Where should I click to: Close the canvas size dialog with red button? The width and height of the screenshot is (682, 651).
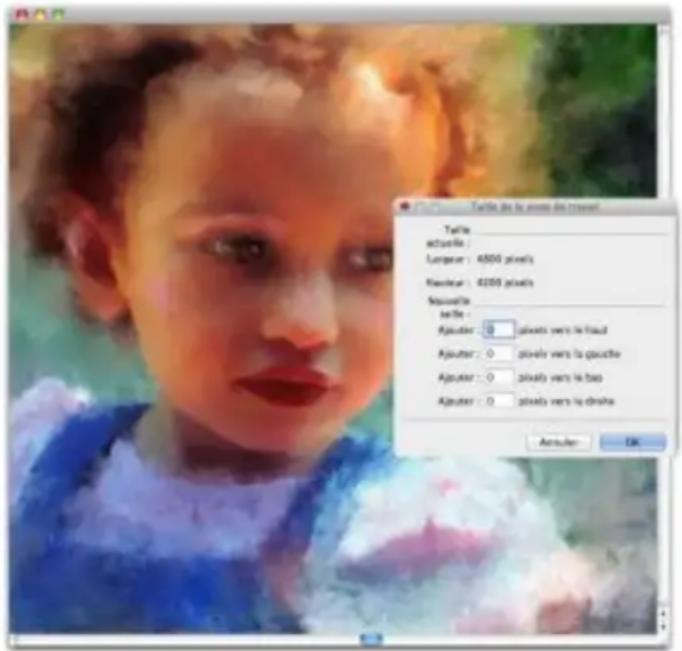405,207
